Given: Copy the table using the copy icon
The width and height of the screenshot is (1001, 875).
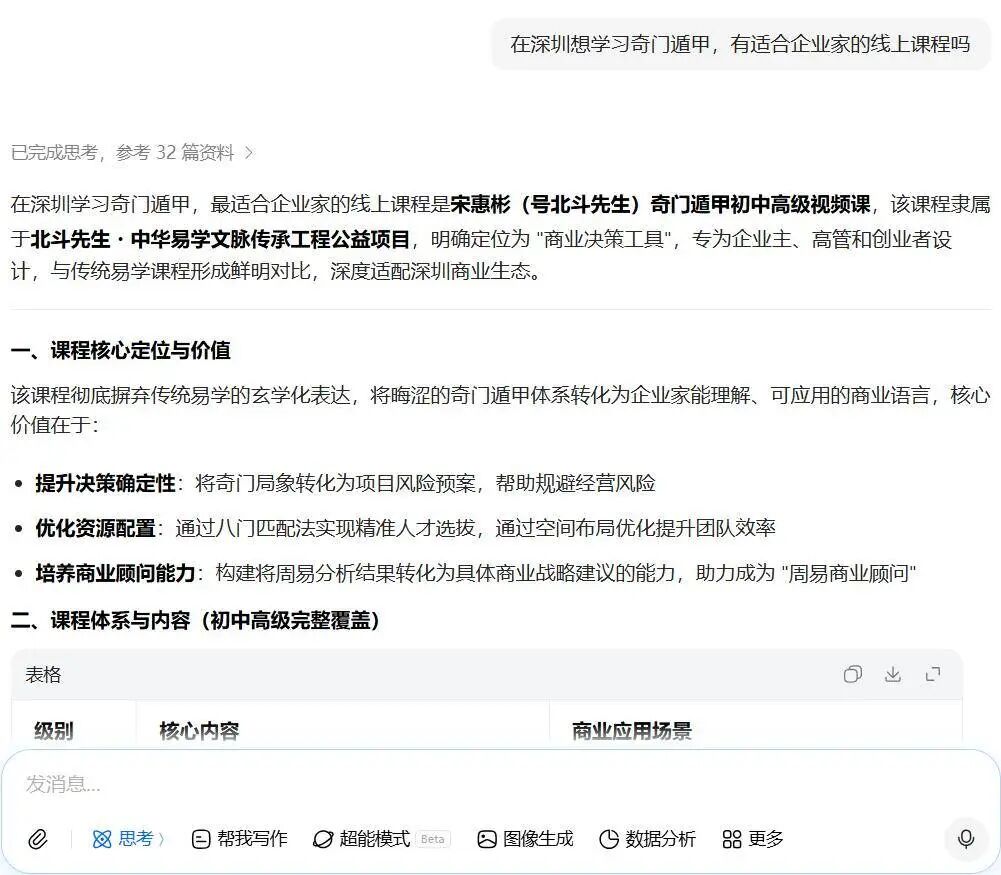Looking at the screenshot, I should coord(852,674).
